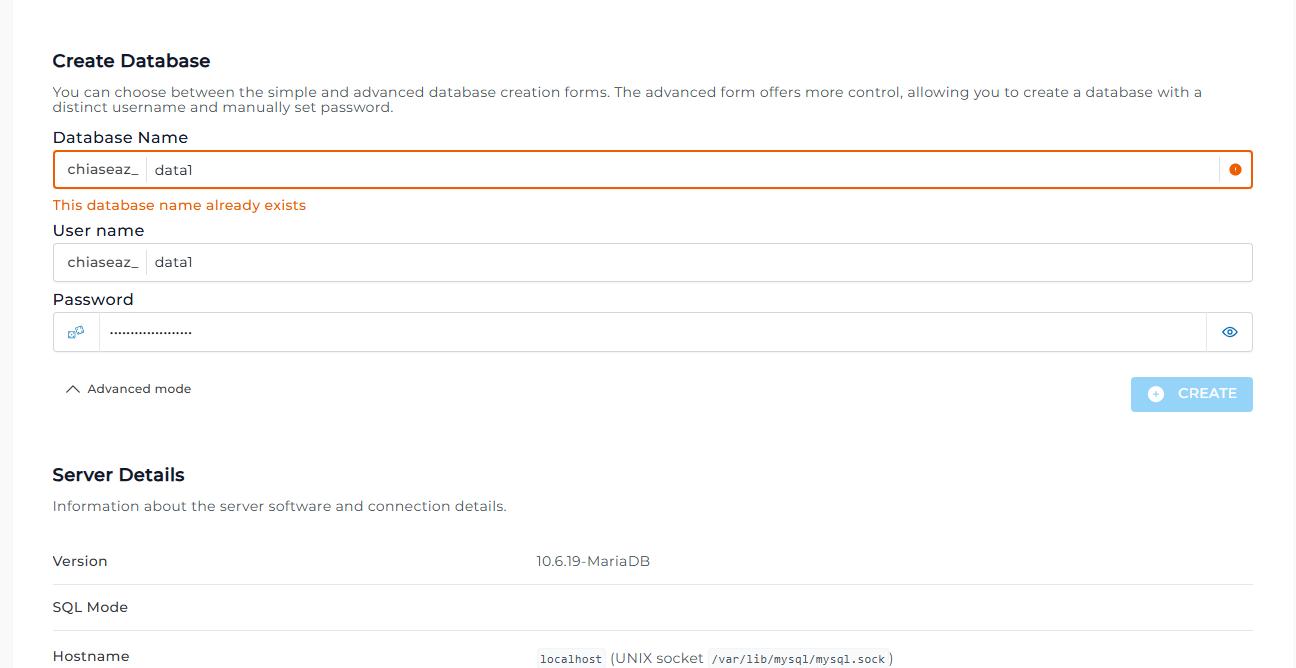This screenshot has height=668, width=1296.
Task: Collapse the Advanced mode section
Action: (x=128, y=389)
